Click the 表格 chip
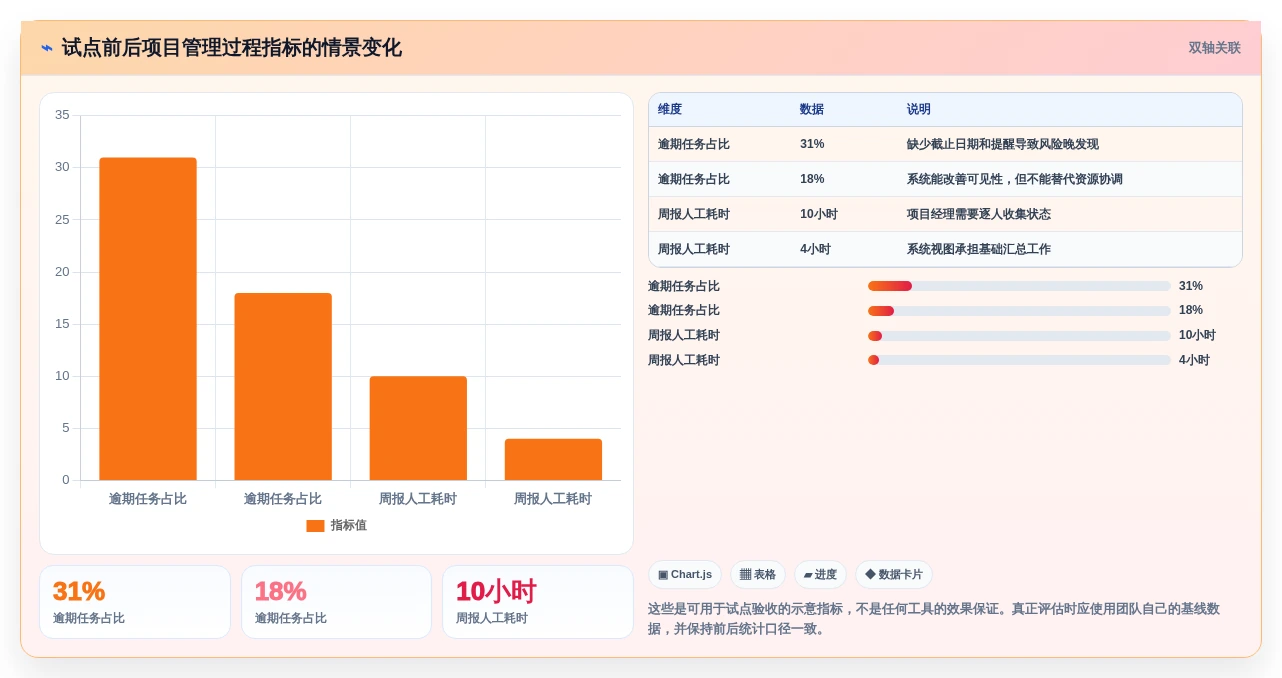The width and height of the screenshot is (1282, 678). click(758, 575)
